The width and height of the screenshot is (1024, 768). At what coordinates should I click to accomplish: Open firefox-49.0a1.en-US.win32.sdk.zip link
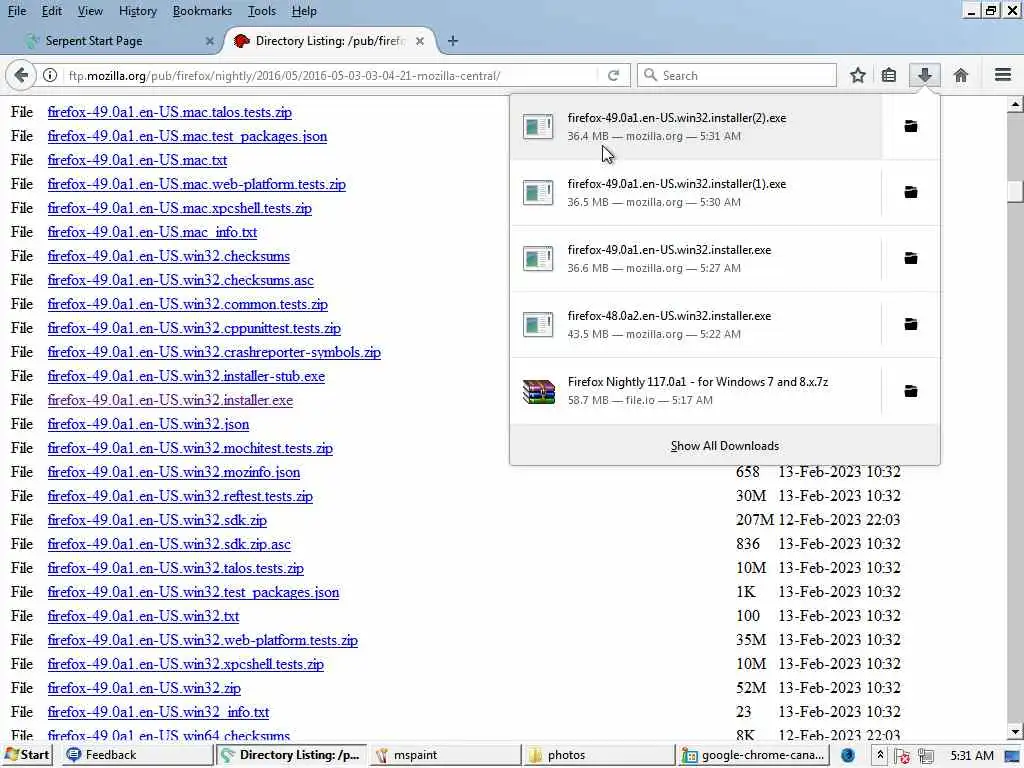[x=157, y=520]
